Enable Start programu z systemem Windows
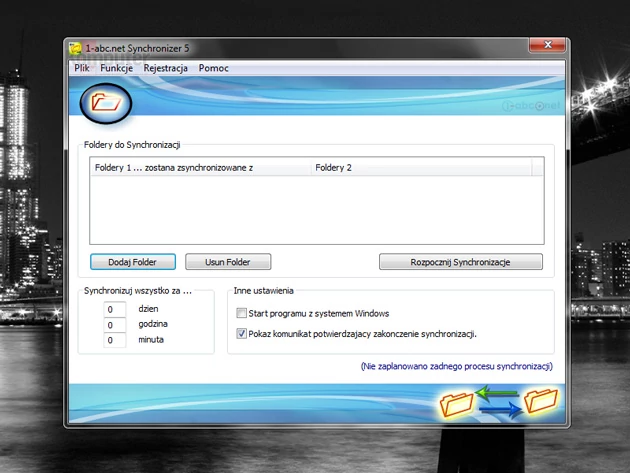Screen dimensions: 630x473 click(241, 313)
